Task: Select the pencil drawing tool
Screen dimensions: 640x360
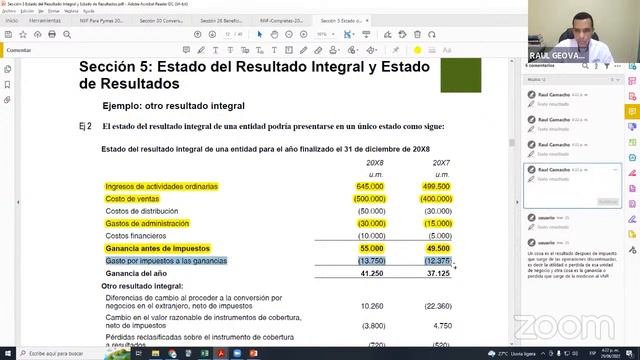Action: (303, 50)
